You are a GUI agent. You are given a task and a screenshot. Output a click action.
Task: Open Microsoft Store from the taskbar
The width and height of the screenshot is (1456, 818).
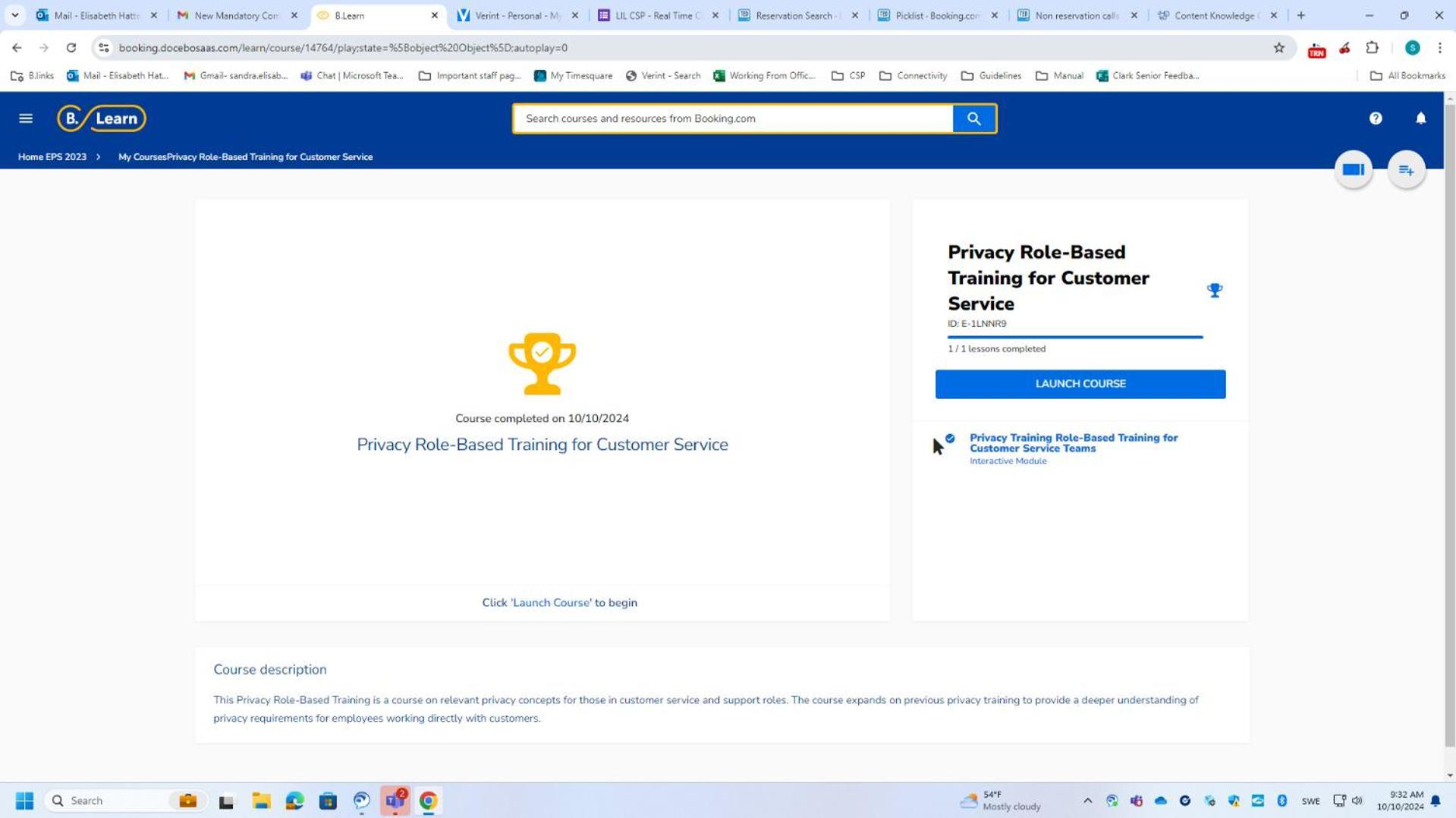[x=328, y=801]
